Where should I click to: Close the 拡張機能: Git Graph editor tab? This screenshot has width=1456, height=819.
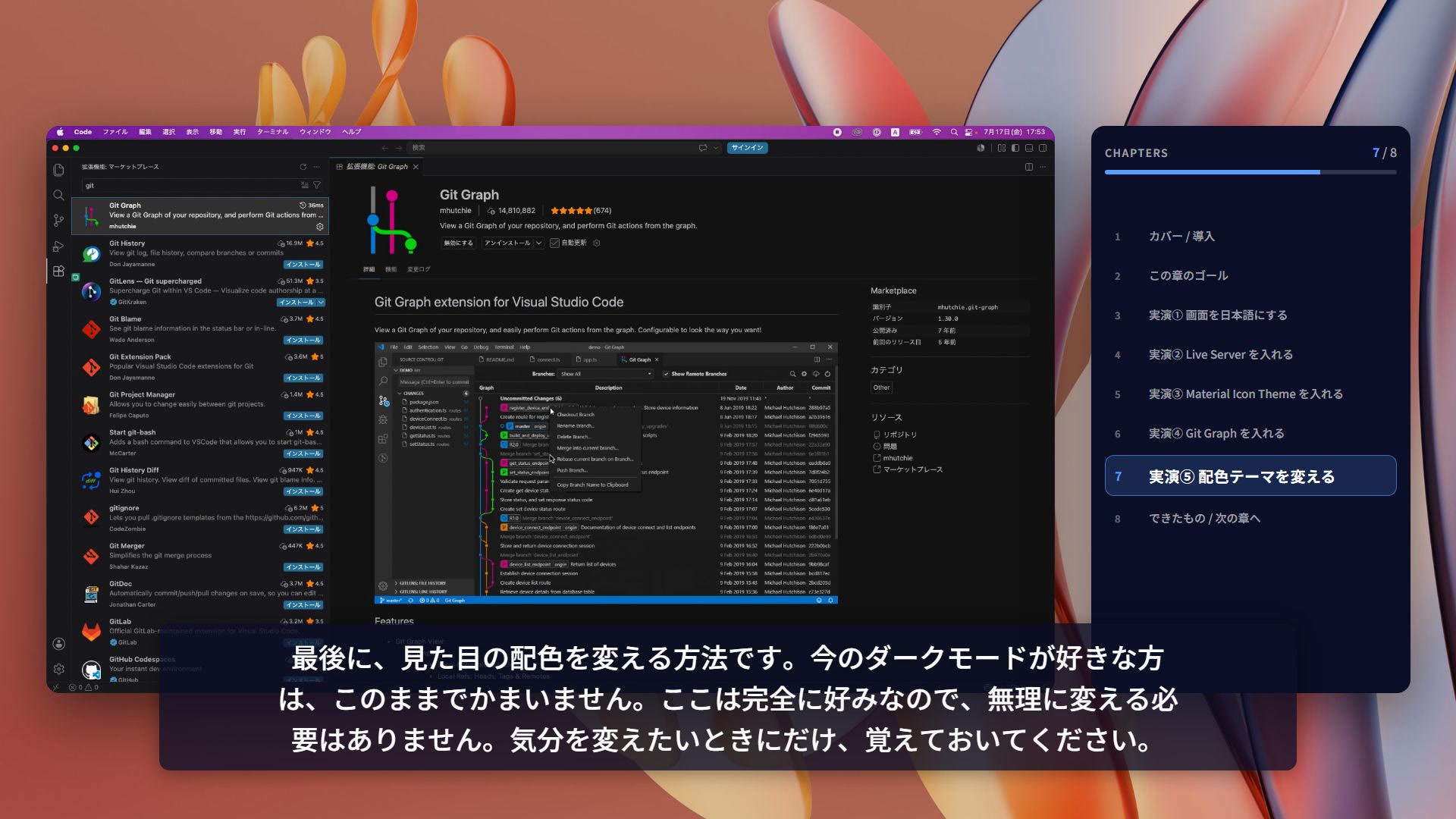pyautogui.click(x=416, y=167)
